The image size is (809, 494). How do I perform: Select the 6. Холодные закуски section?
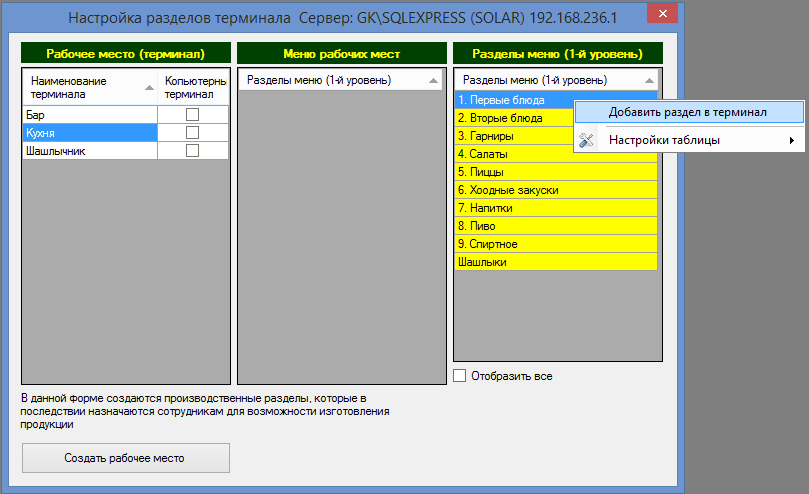point(556,190)
